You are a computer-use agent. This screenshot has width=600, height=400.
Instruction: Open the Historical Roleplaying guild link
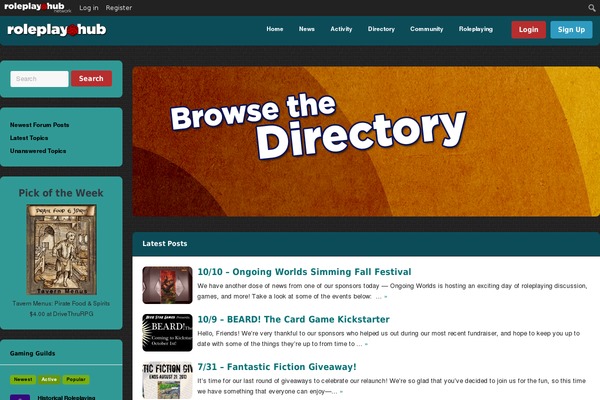[66, 397]
